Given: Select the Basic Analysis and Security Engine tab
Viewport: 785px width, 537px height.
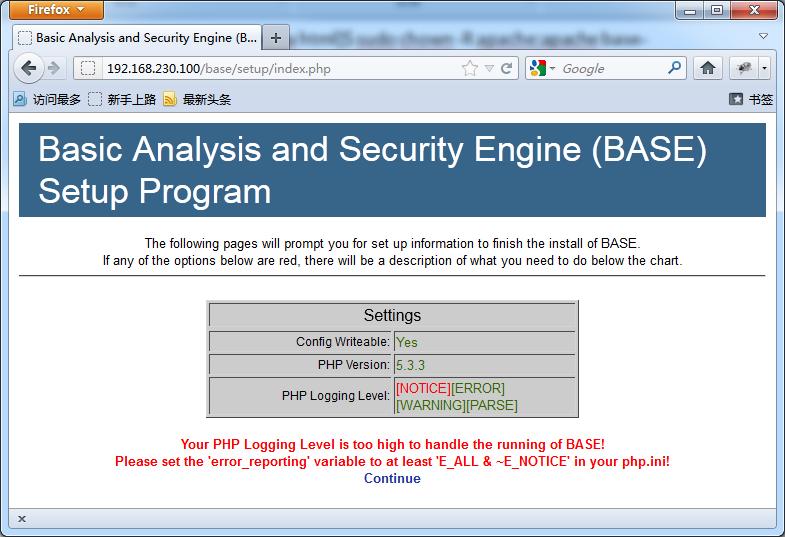Looking at the screenshot, I should (136, 38).
